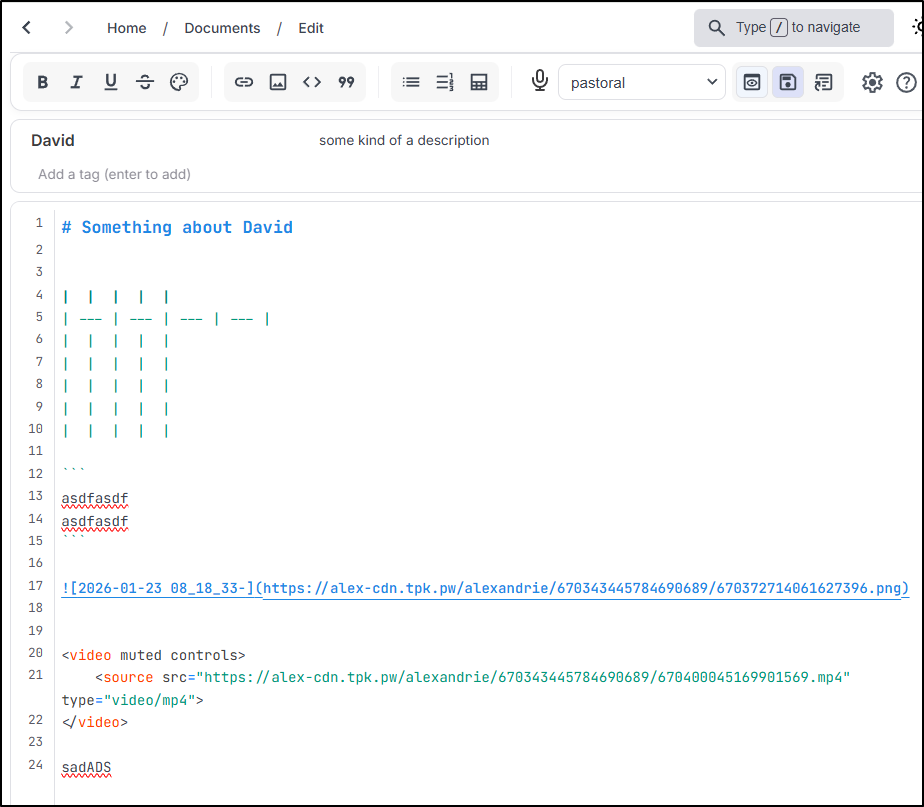Toggle bold formatting
This screenshot has width=924, height=807.
[x=43, y=82]
